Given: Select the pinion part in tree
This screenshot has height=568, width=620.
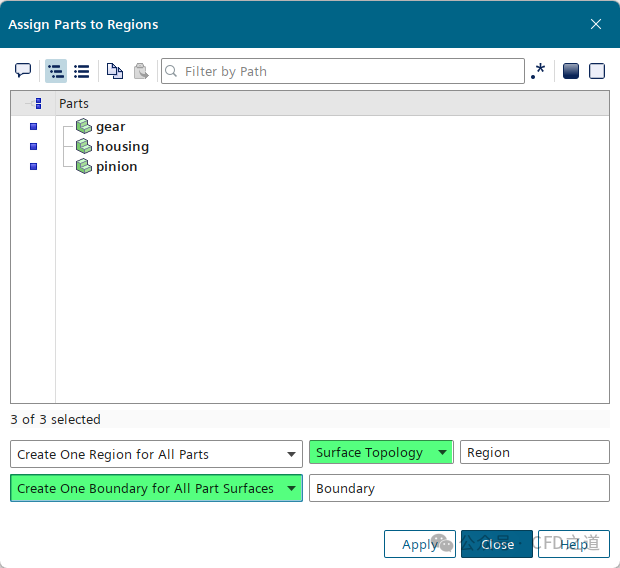Looking at the screenshot, I should point(116,167).
